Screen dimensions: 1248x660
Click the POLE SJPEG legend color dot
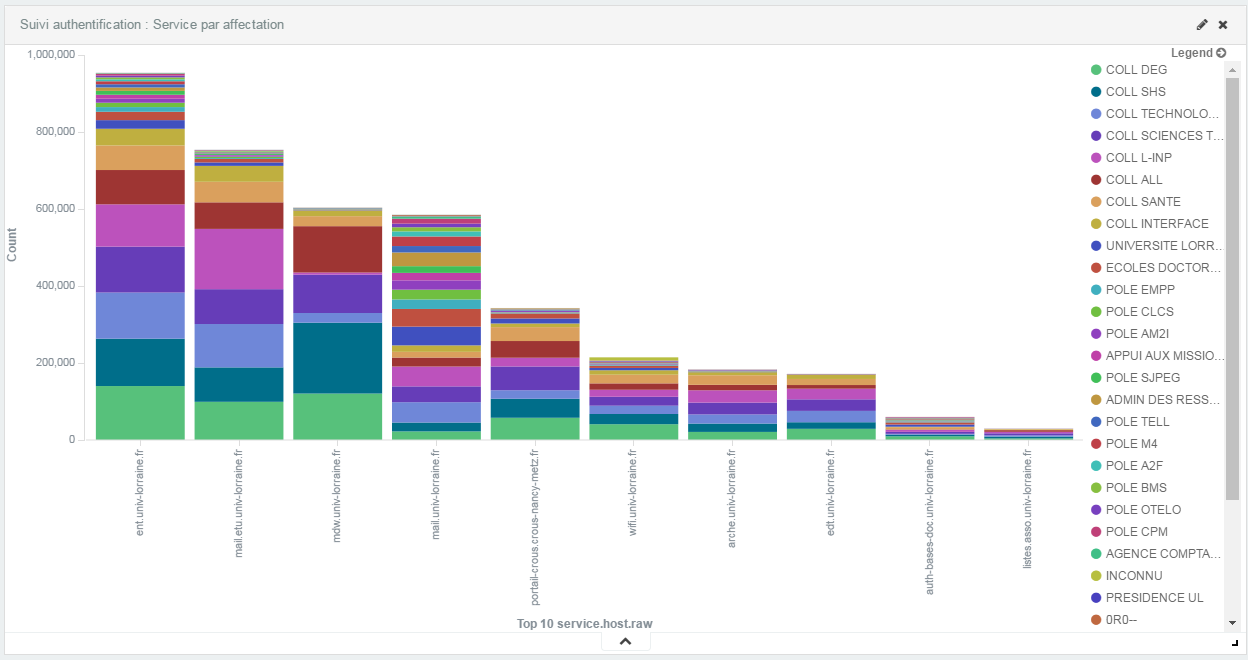[1096, 378]
